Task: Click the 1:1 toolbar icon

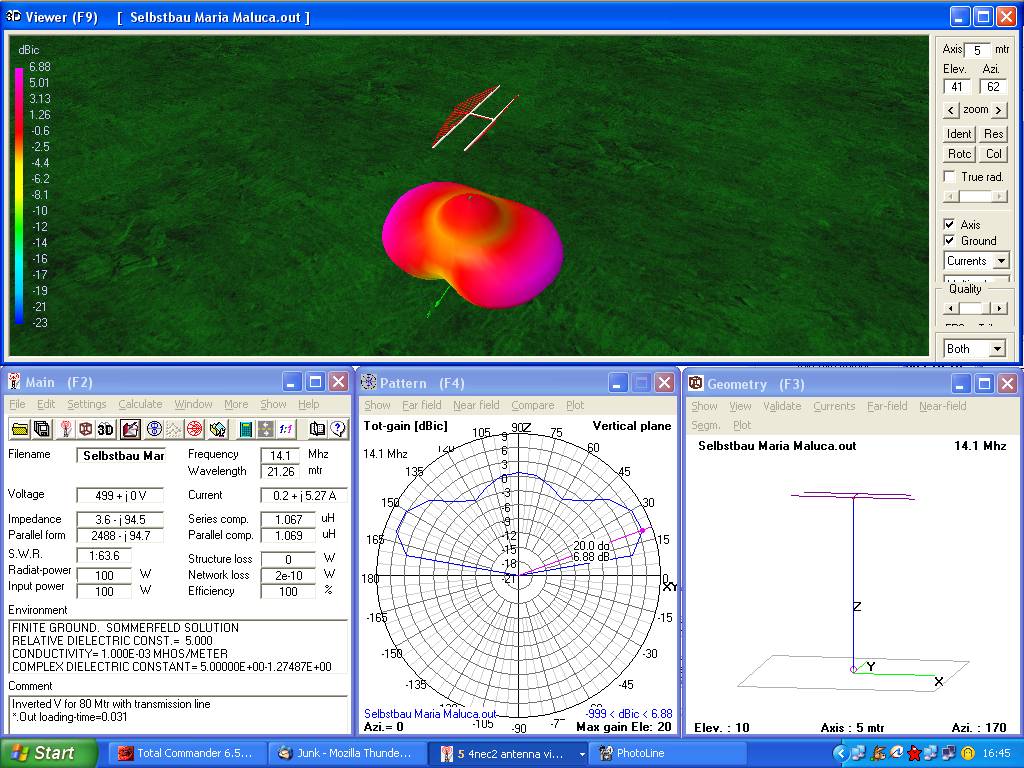Action: (286, 429)
